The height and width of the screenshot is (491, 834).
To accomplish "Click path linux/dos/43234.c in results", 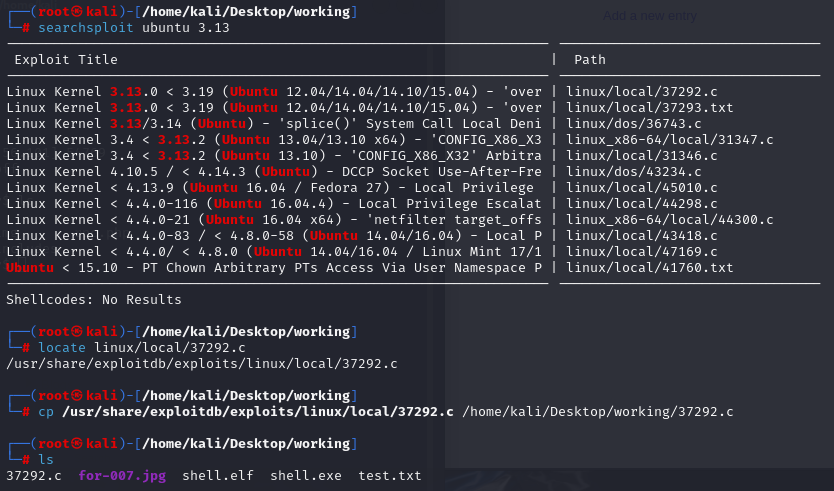I will pos(633,171).
